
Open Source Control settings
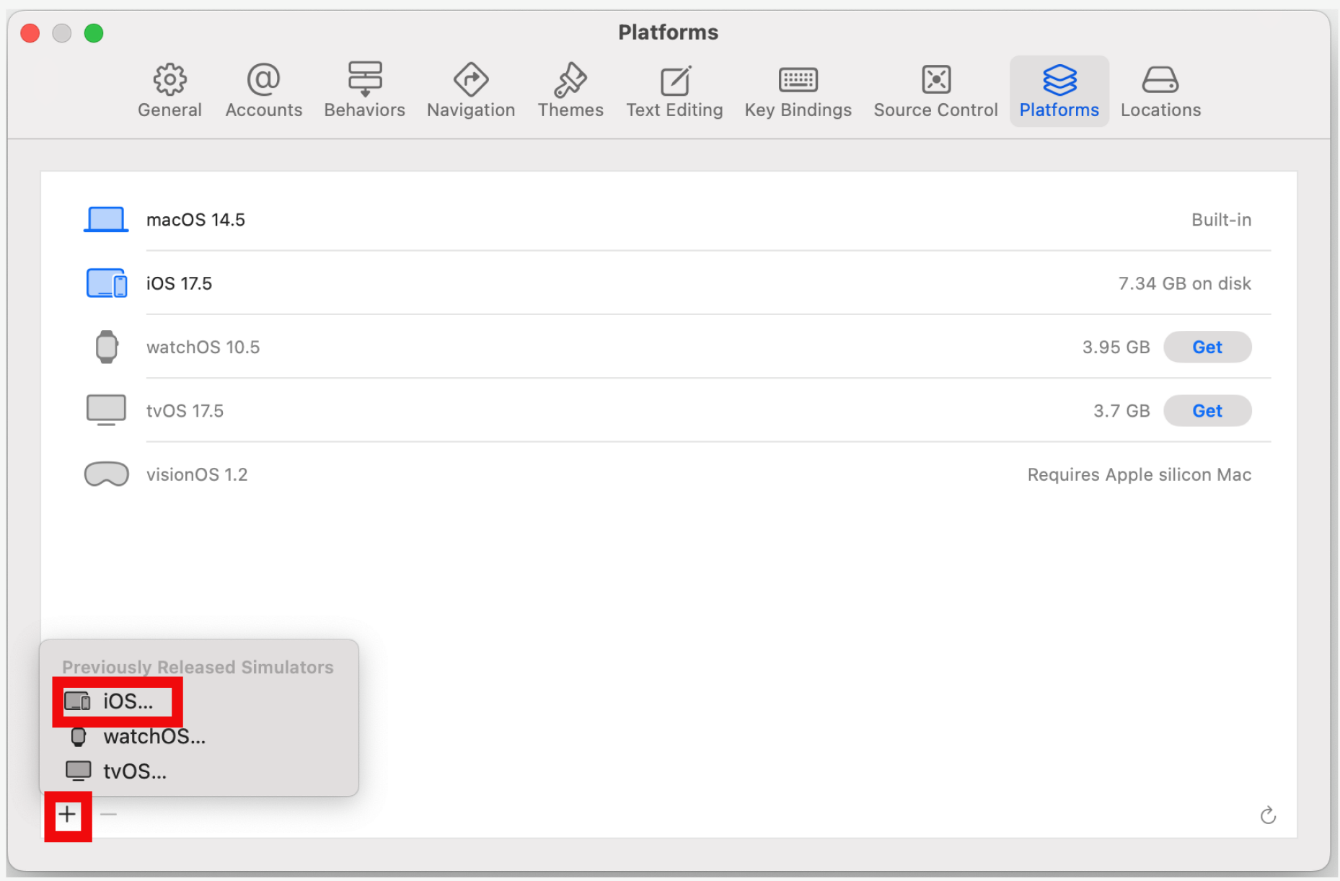(x=935, y=91)
